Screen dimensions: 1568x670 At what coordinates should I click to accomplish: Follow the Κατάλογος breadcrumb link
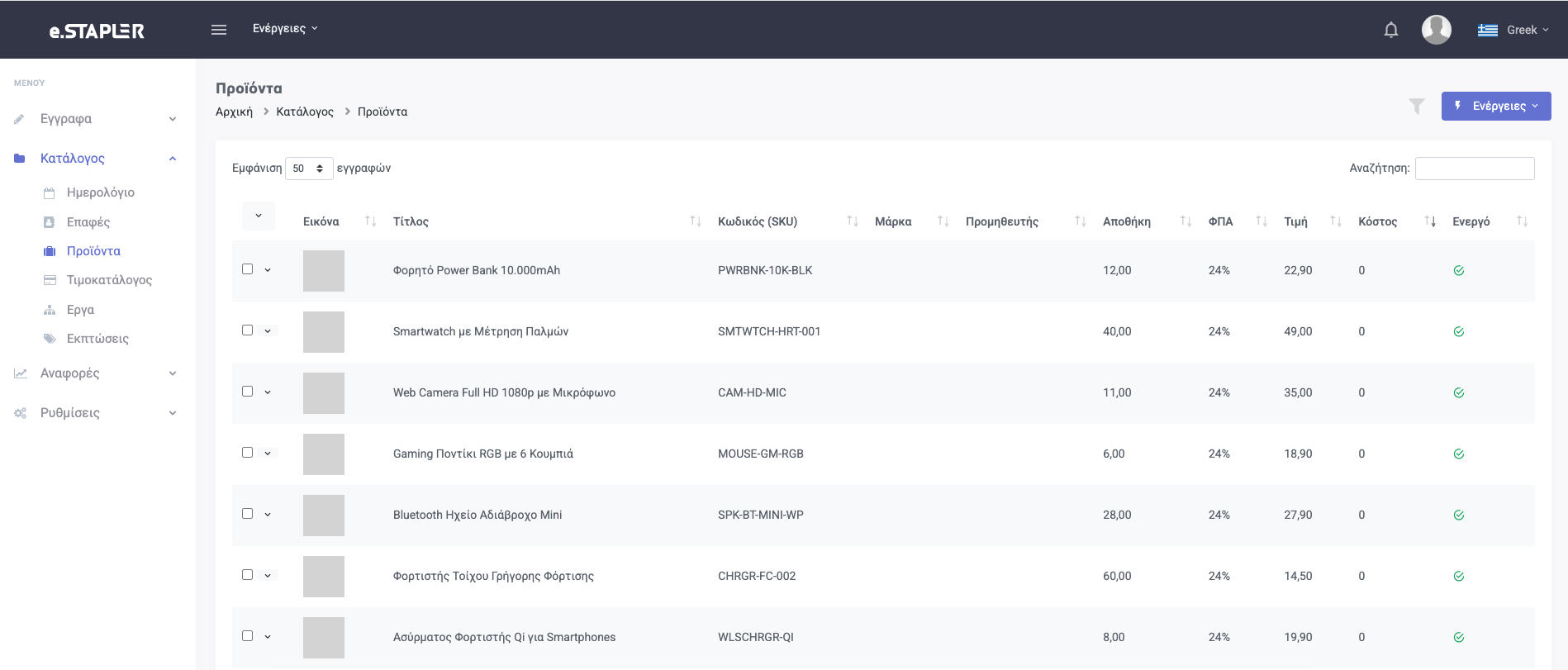point(305,112)
